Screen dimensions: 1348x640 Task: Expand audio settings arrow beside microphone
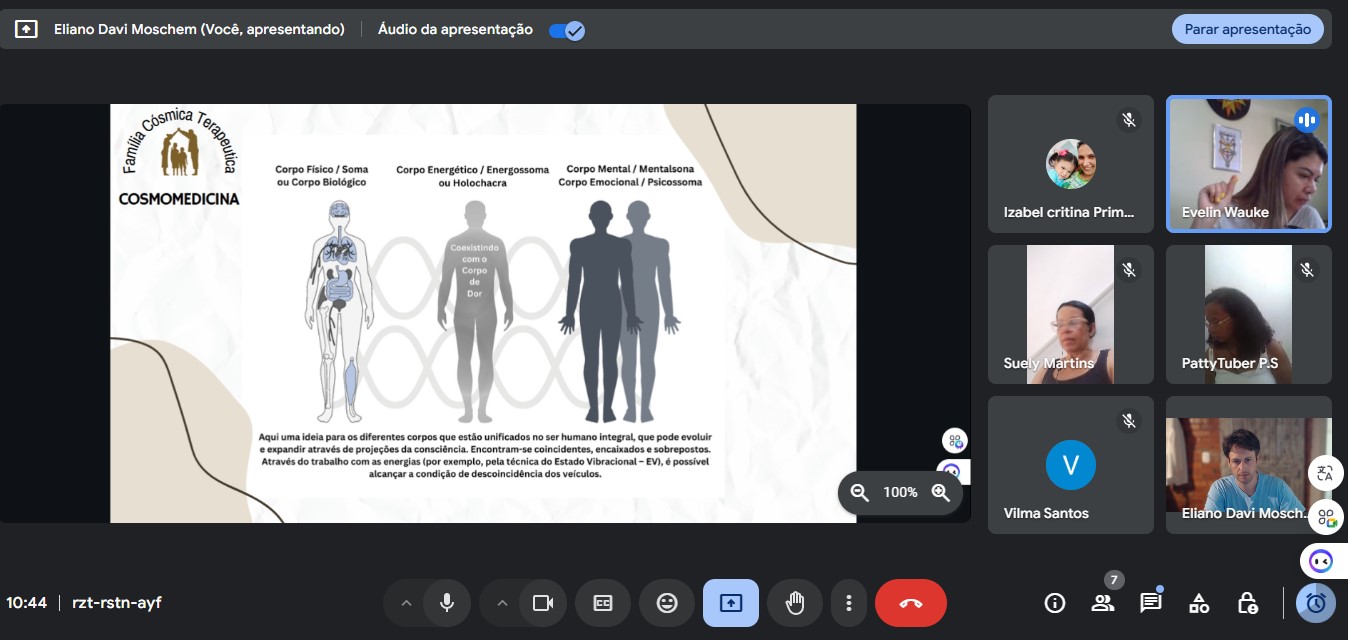click(406, 603)
